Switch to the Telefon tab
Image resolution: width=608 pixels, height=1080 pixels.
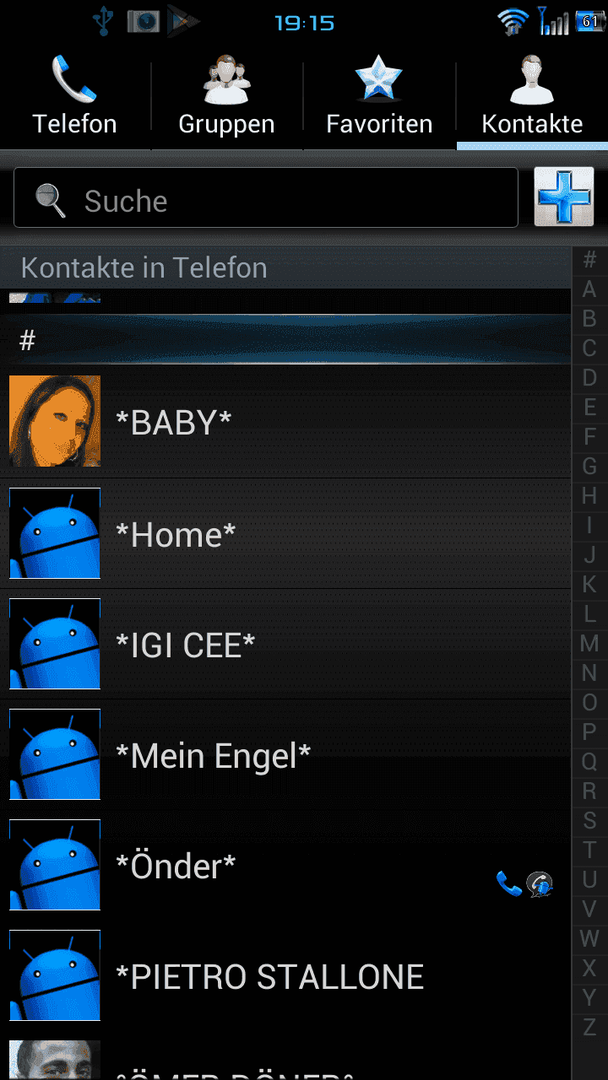click(74, 95)
